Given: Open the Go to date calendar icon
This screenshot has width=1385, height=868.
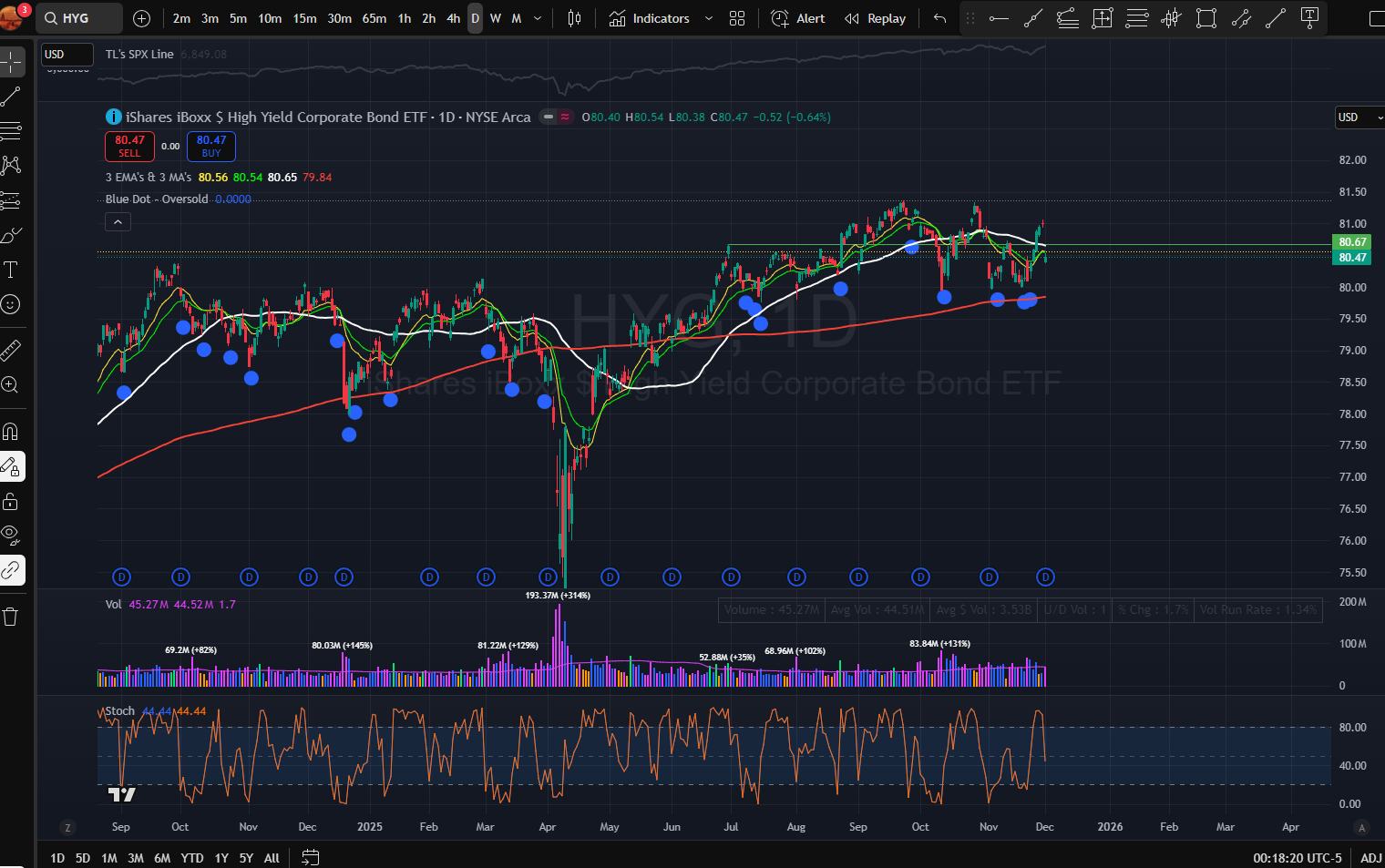Looking at the screenshot, I should coord(311,857).
